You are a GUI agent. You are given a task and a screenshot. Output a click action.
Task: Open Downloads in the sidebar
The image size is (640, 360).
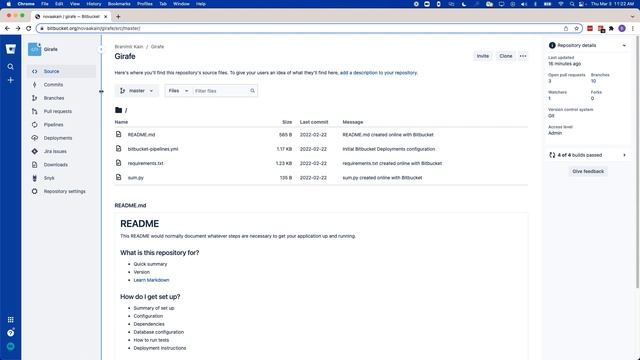(62, 164)
